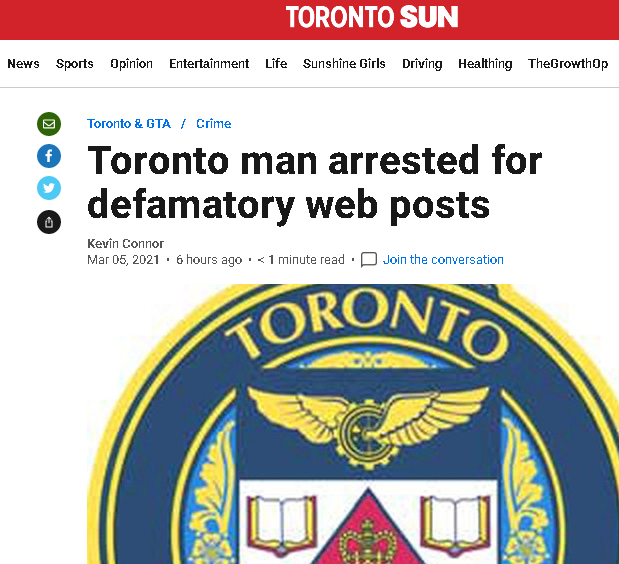Viewport: 619px width, 564px height.
Task: Click Join the conversation link
Action: [x=443, y=260]
